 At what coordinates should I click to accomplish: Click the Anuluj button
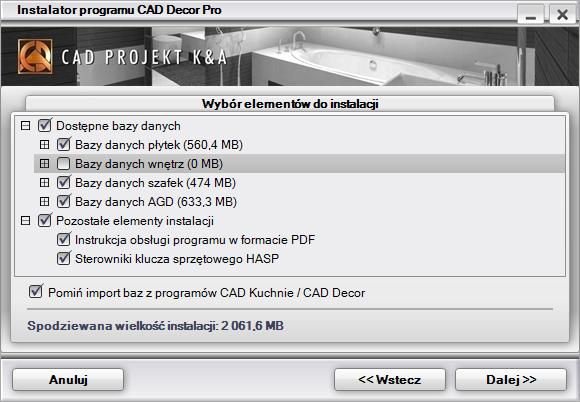(x=68, y=380)
